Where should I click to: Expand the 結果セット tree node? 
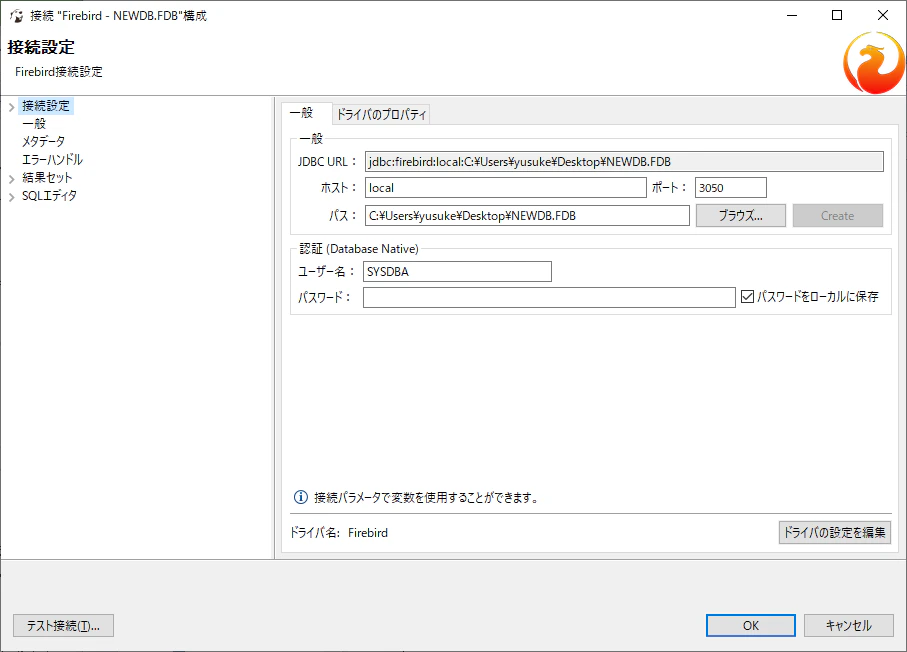11,179
